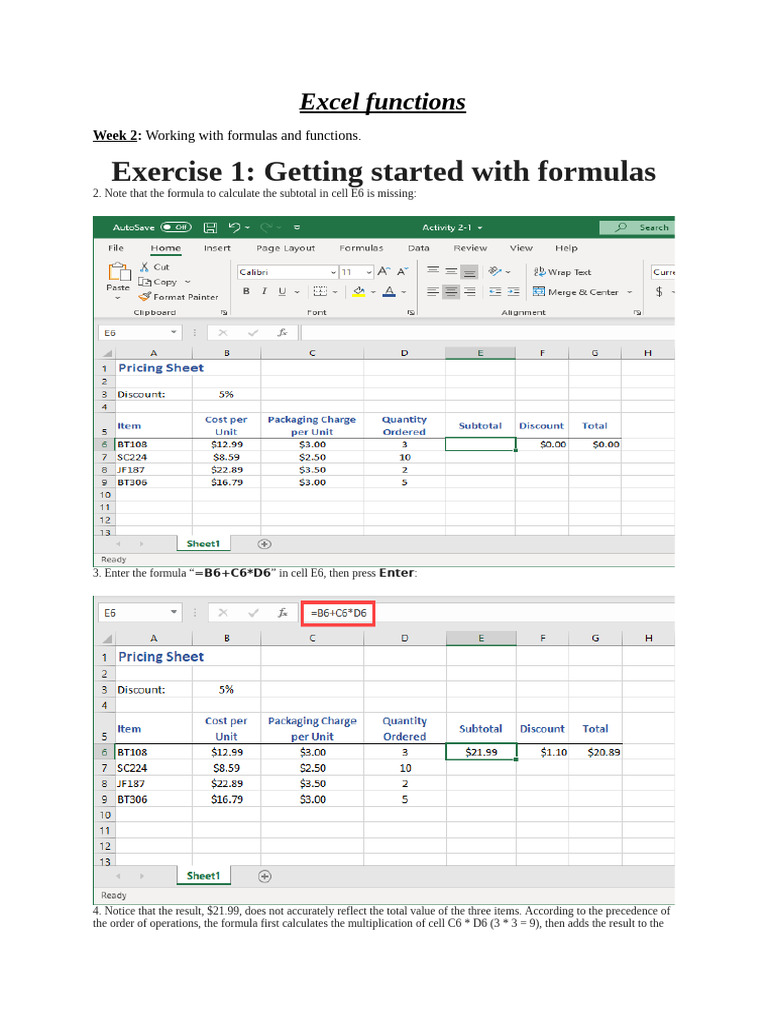
Task: Click the Increase Font Size icon
Action: [x=384, y=272]
